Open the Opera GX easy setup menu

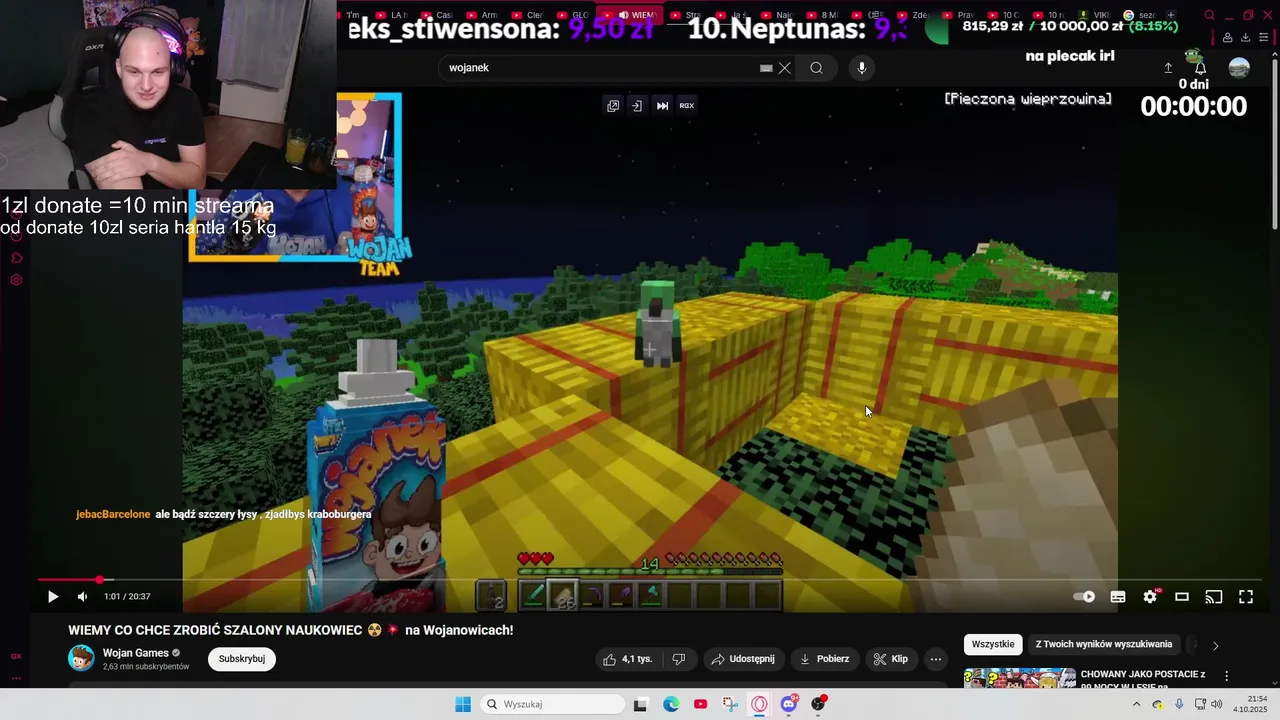(x=1264, y=38)
